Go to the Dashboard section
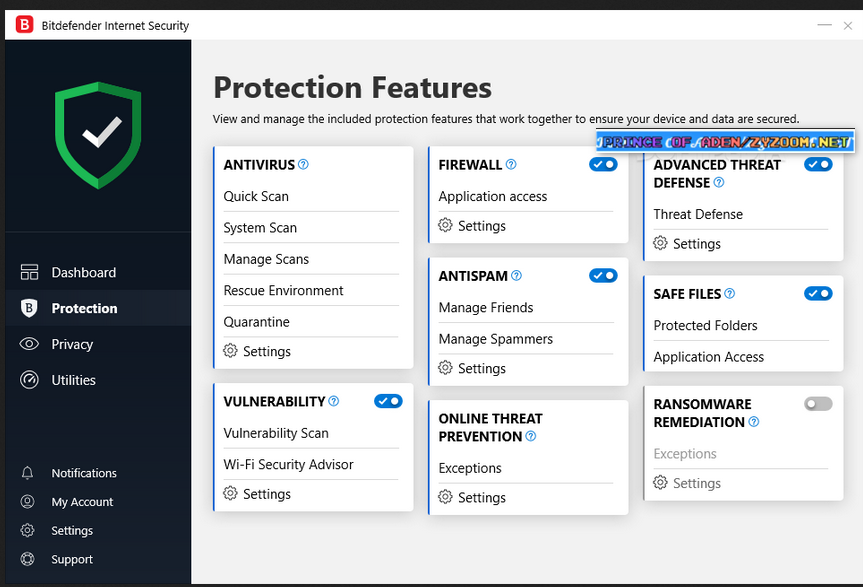The width and height of the screenshot is (863, 587). coord(98,272)
